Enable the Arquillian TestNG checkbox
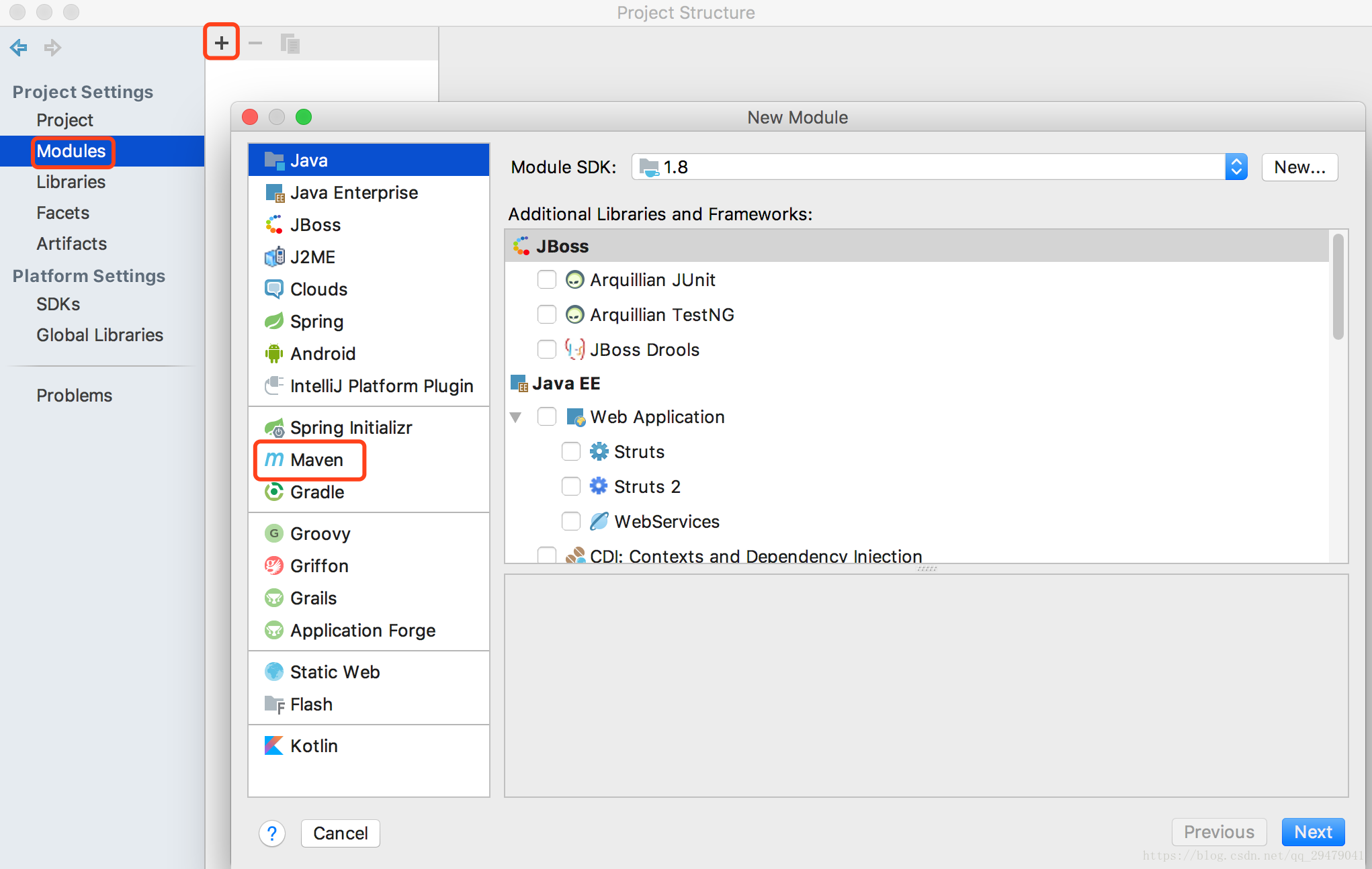Screen dimensions: 1372x869 coord(547,314)
